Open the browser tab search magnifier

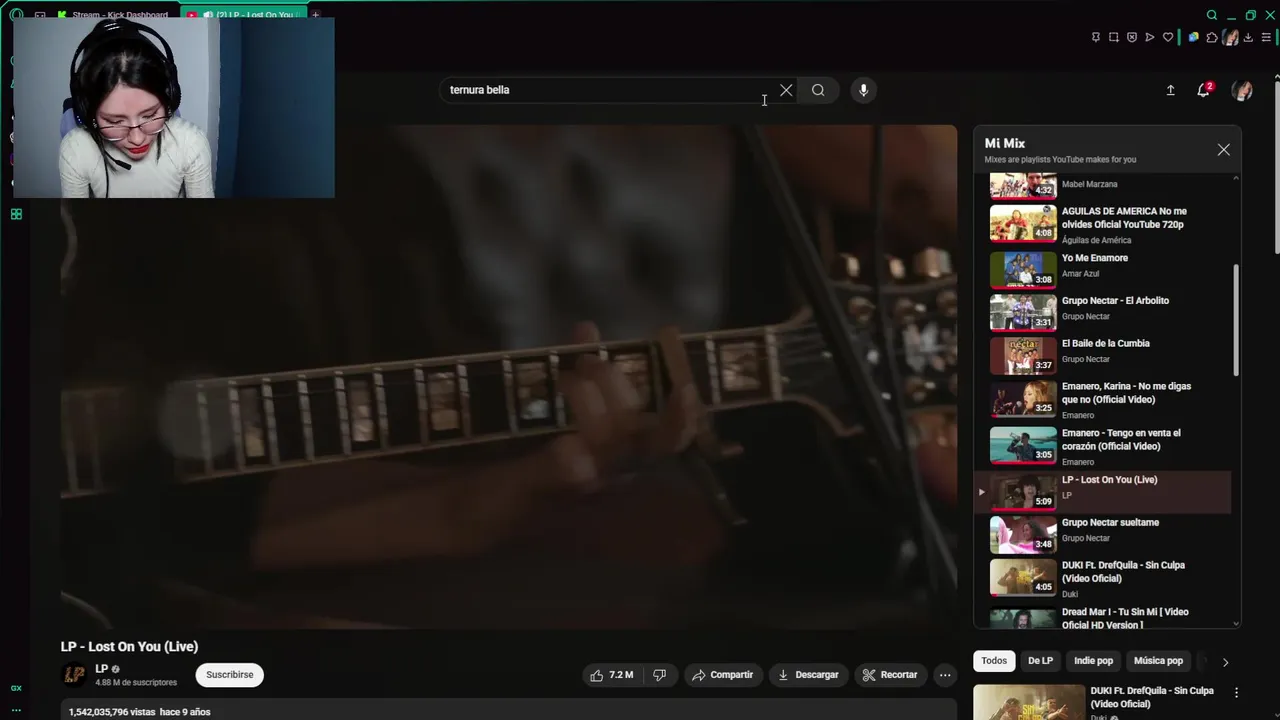coord(1212,15)
